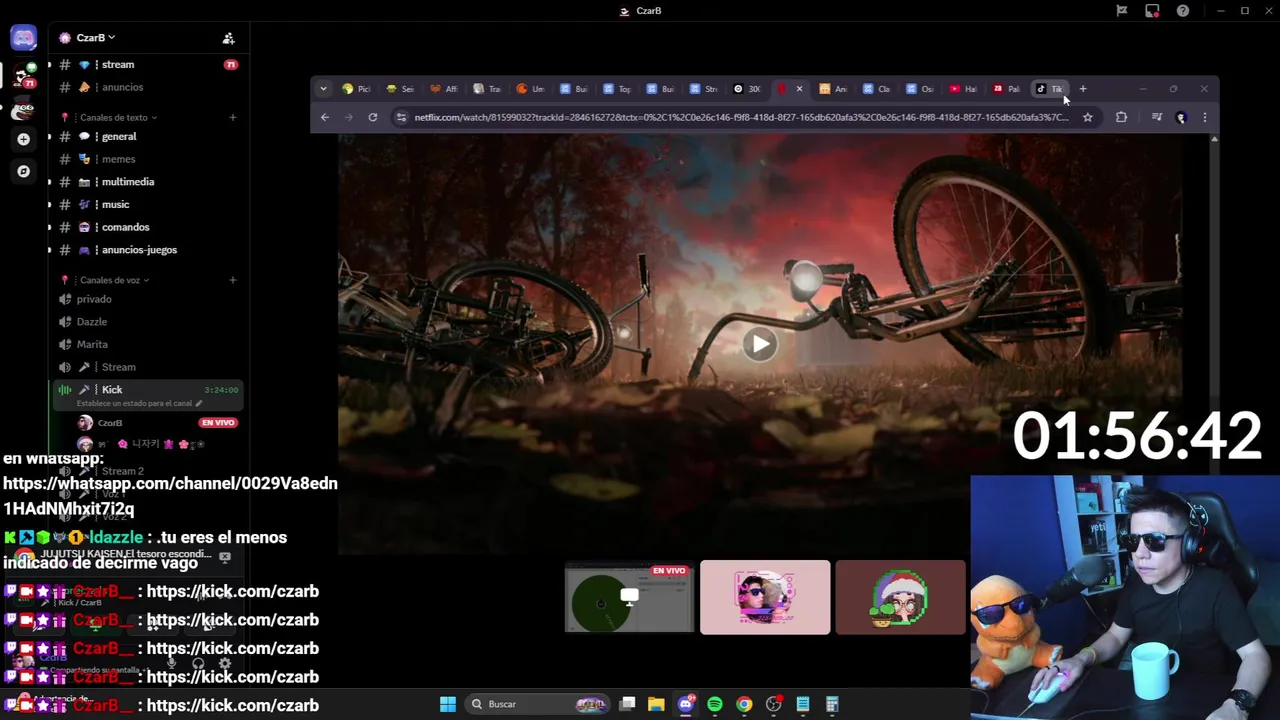
Task: Switch to the TikTok browser tab
Action: [x=1050, y=89]
